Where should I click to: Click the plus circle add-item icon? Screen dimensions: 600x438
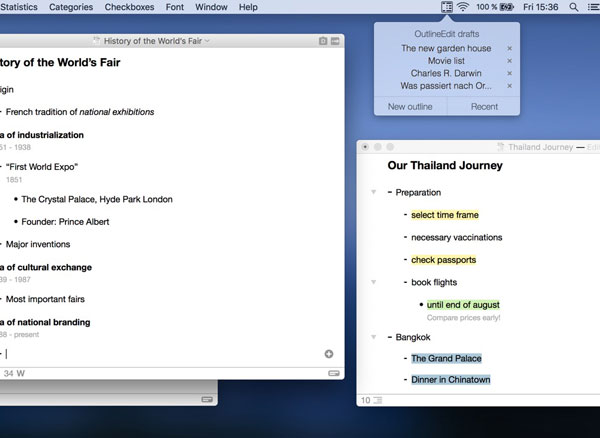point(329,354)
